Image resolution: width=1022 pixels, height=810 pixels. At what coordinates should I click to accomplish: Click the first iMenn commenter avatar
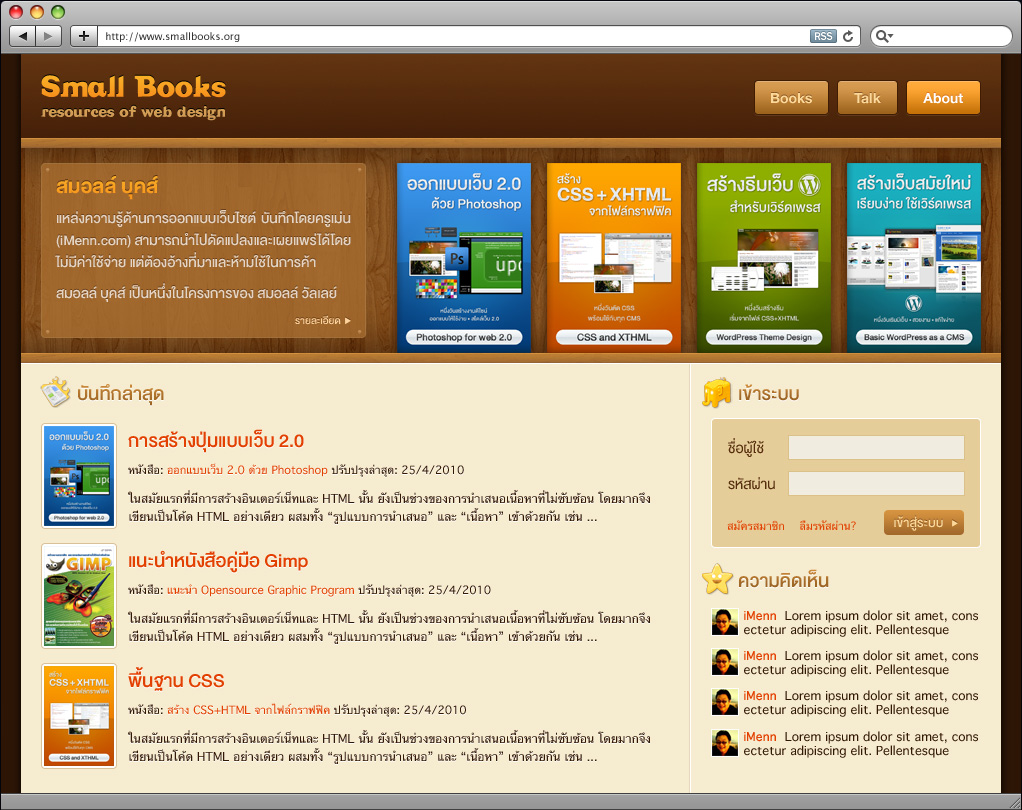[724, 622]
